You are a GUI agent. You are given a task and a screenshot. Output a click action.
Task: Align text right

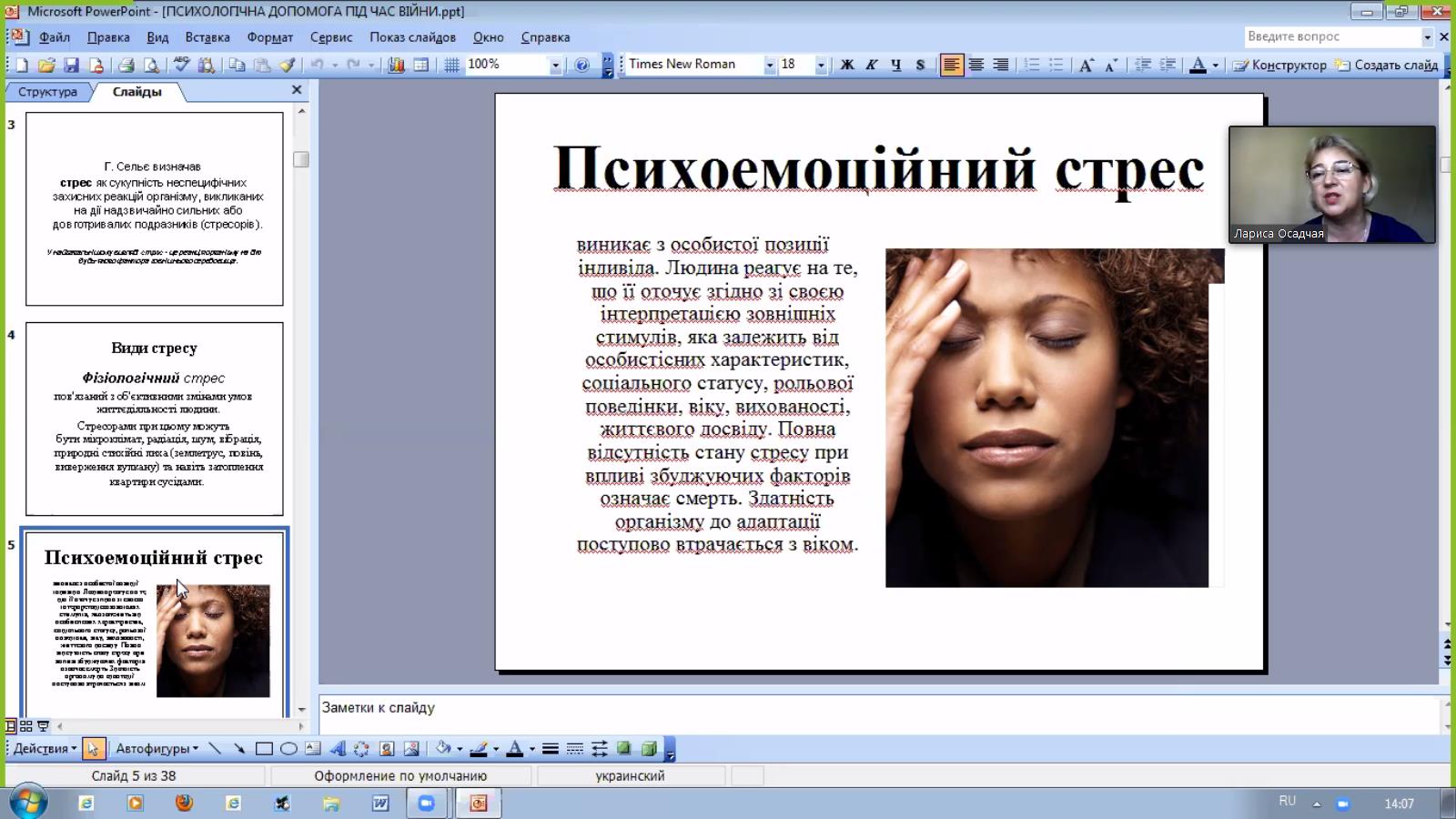(x=1000, y=65)
